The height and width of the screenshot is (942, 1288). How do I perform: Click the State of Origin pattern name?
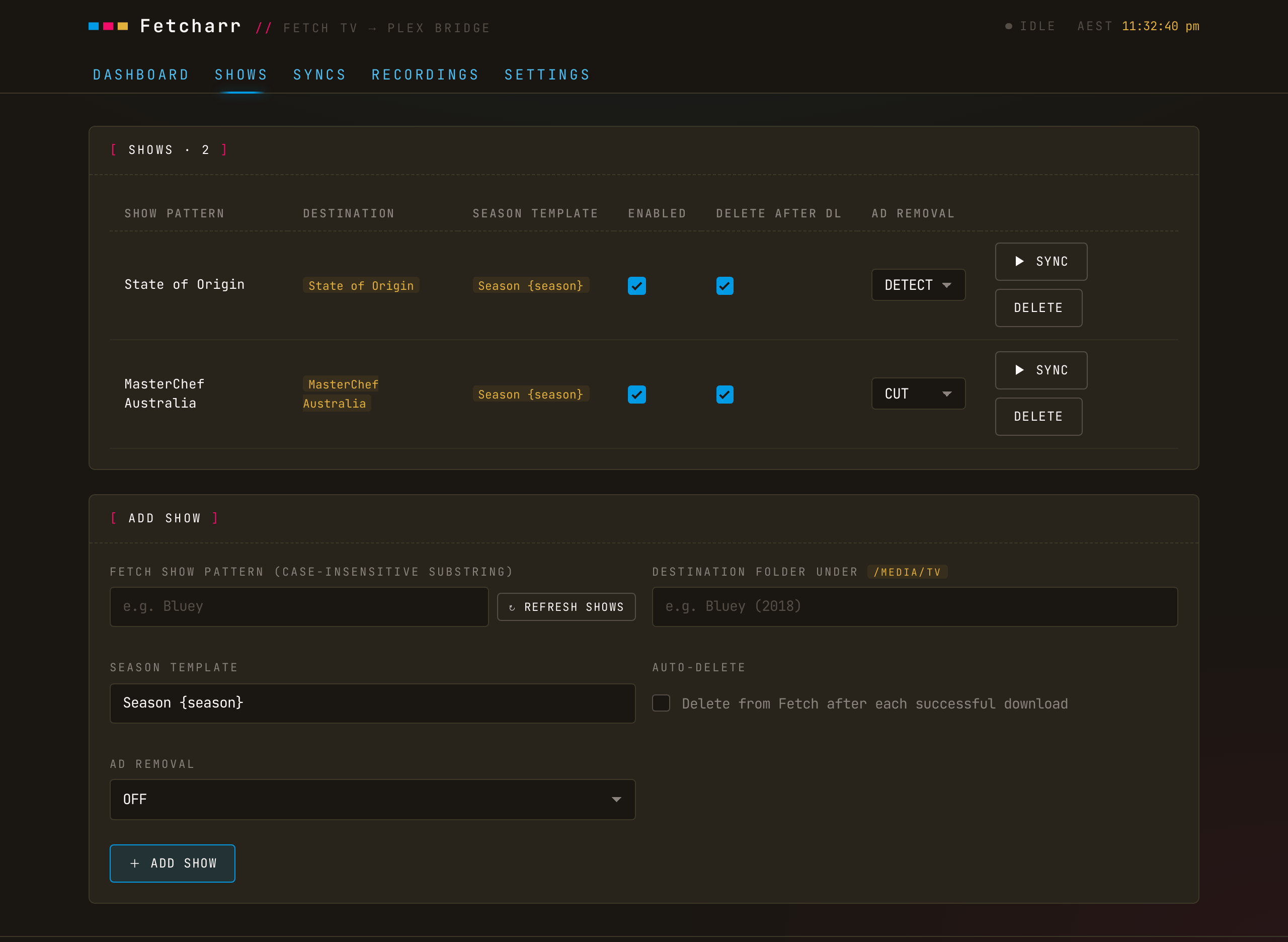click(184, 284)
